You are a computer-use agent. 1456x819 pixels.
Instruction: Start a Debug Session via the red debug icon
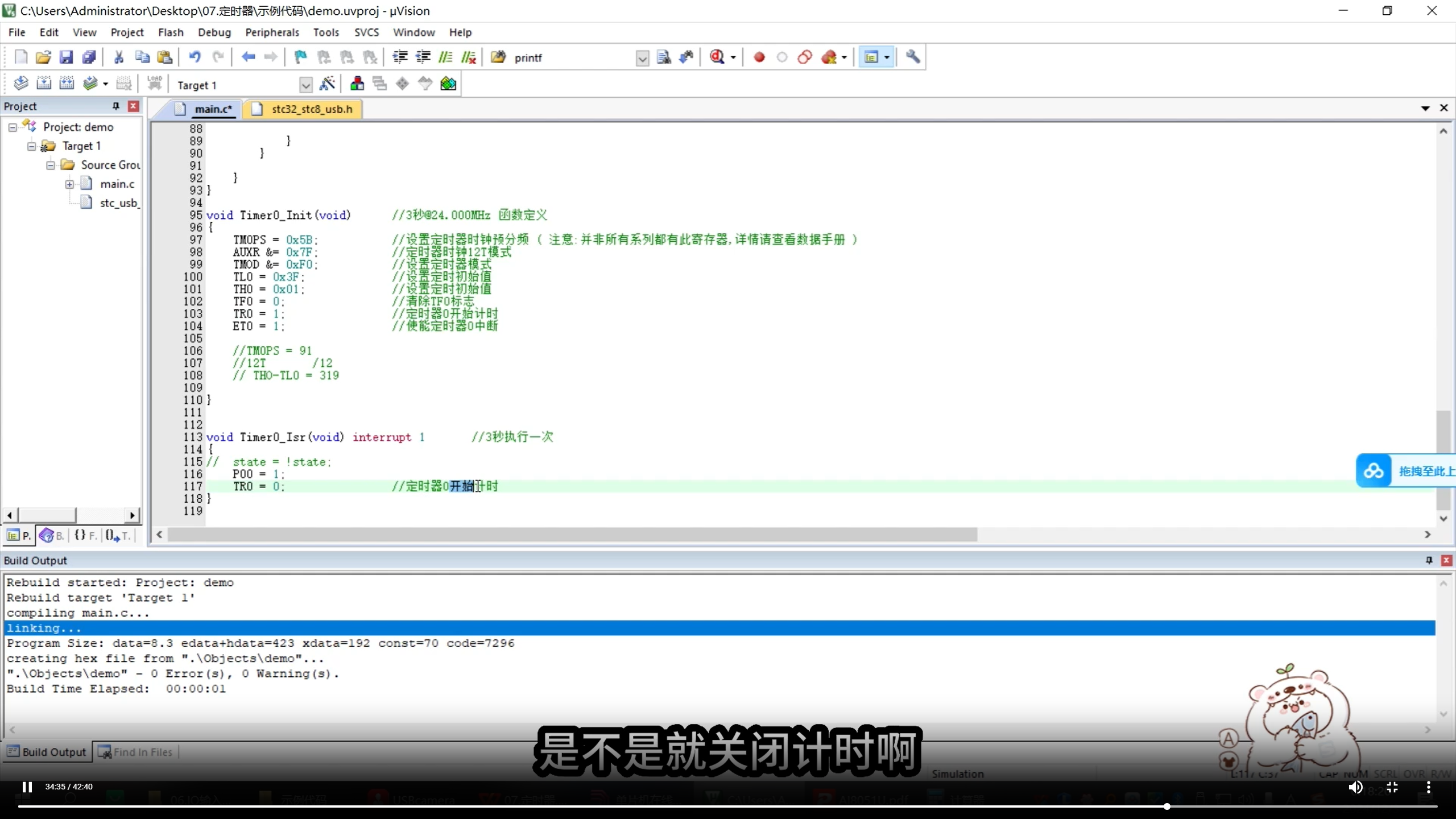[718, 57]
